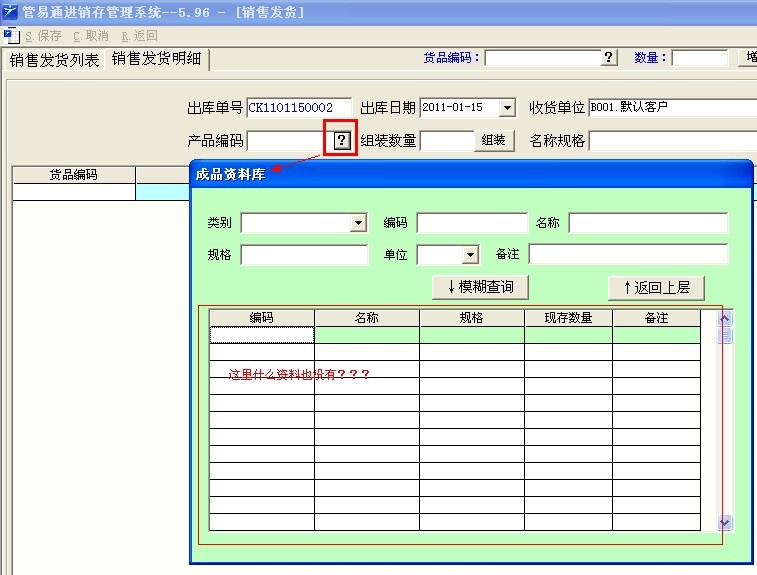Viewport: 757px width, 575px height.
Task: Click top 货品编码 input field
Action: click(543, 58)
